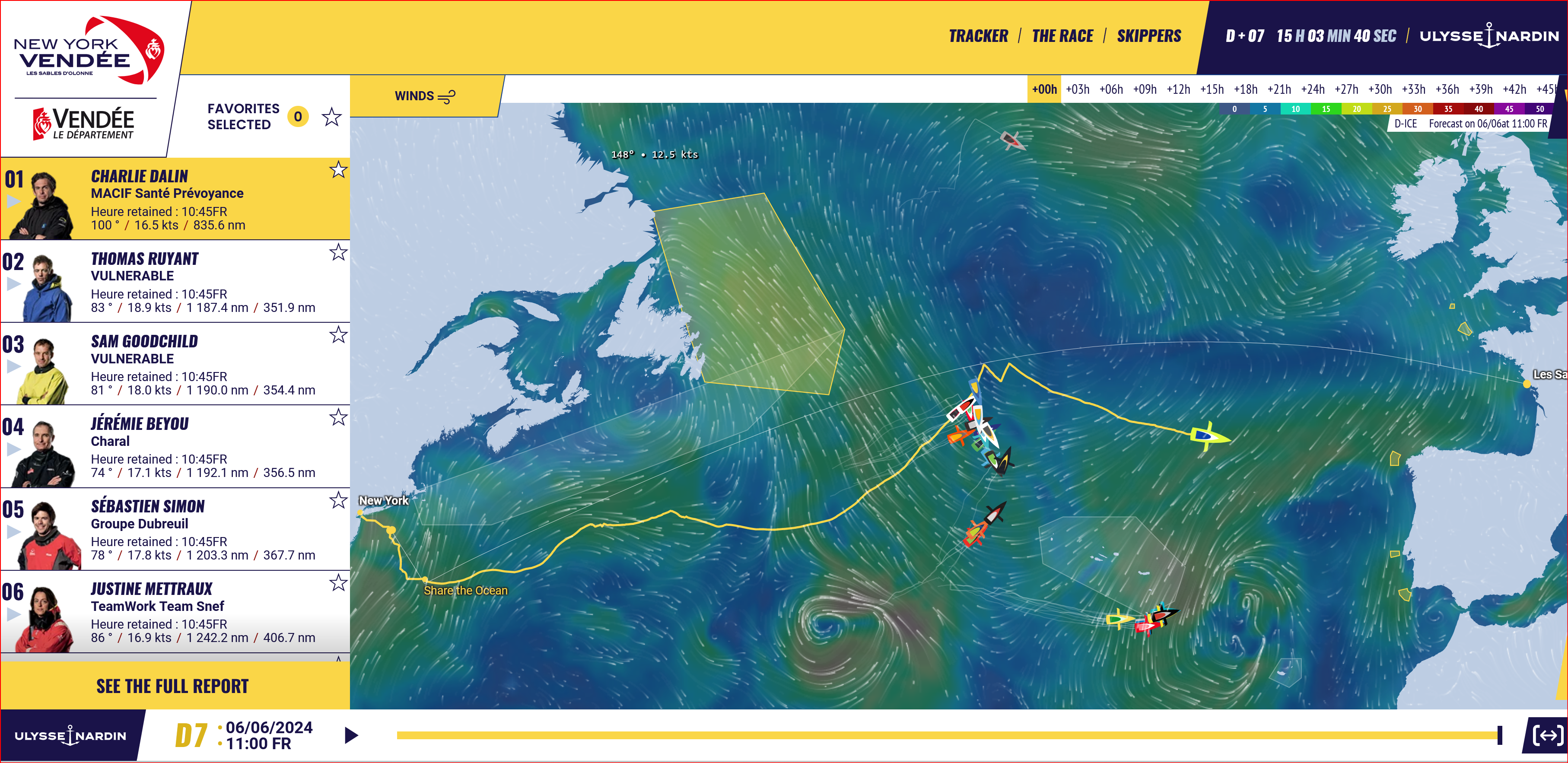This screenshot has width=1568, height=763.
Task: Open THE RACE menu item
Action: pos(1062,36)
